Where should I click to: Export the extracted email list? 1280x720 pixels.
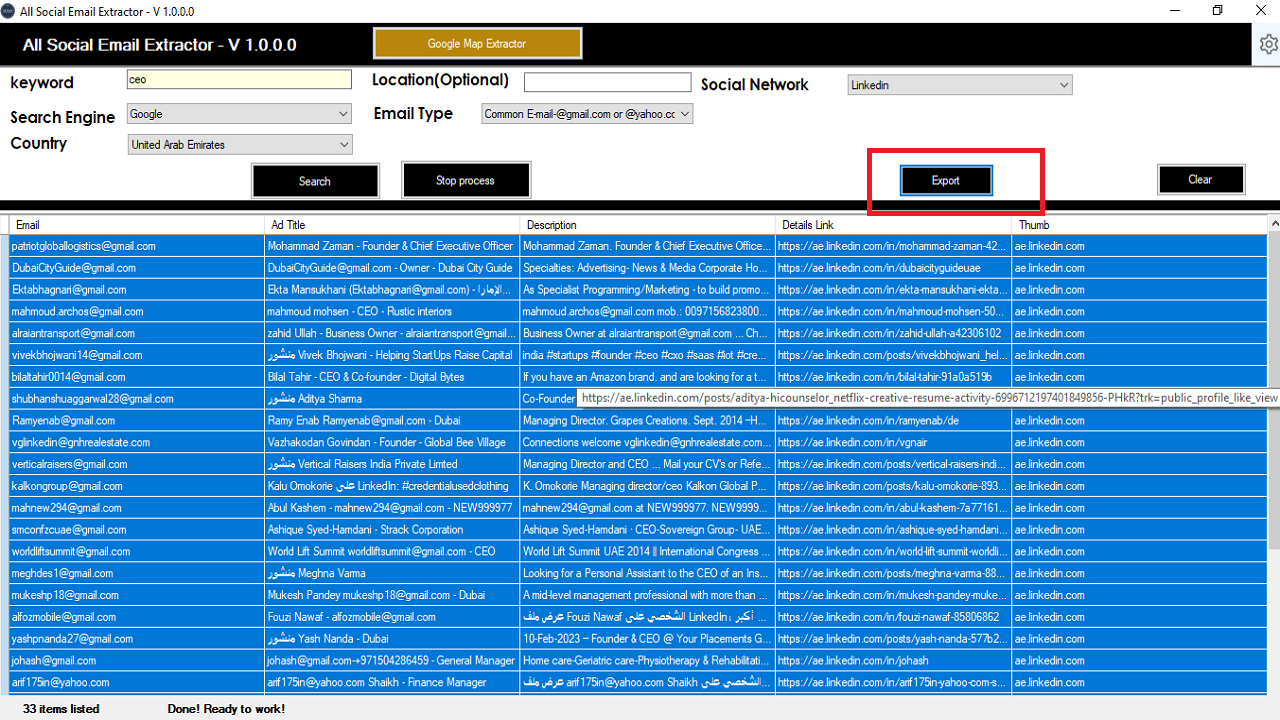pyautogui.click(x=945, y=180)
